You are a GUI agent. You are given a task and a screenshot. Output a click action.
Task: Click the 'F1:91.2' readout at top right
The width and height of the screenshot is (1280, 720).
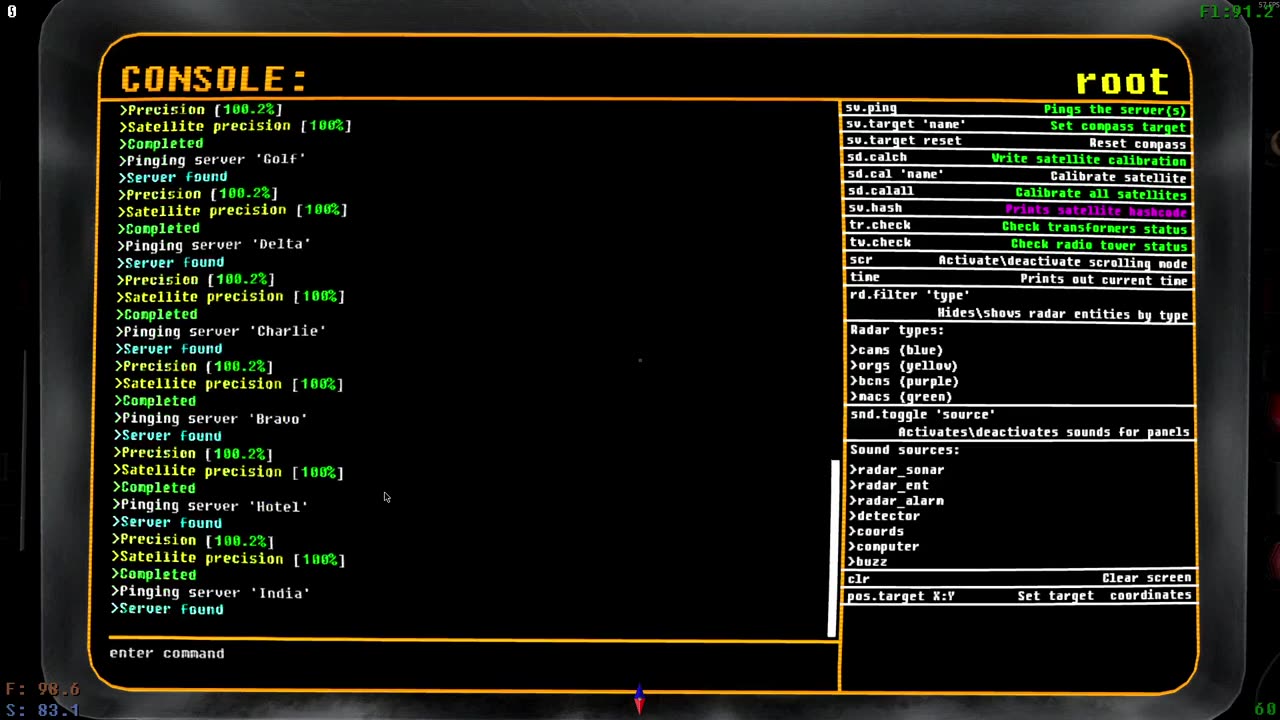[1238, 13]
